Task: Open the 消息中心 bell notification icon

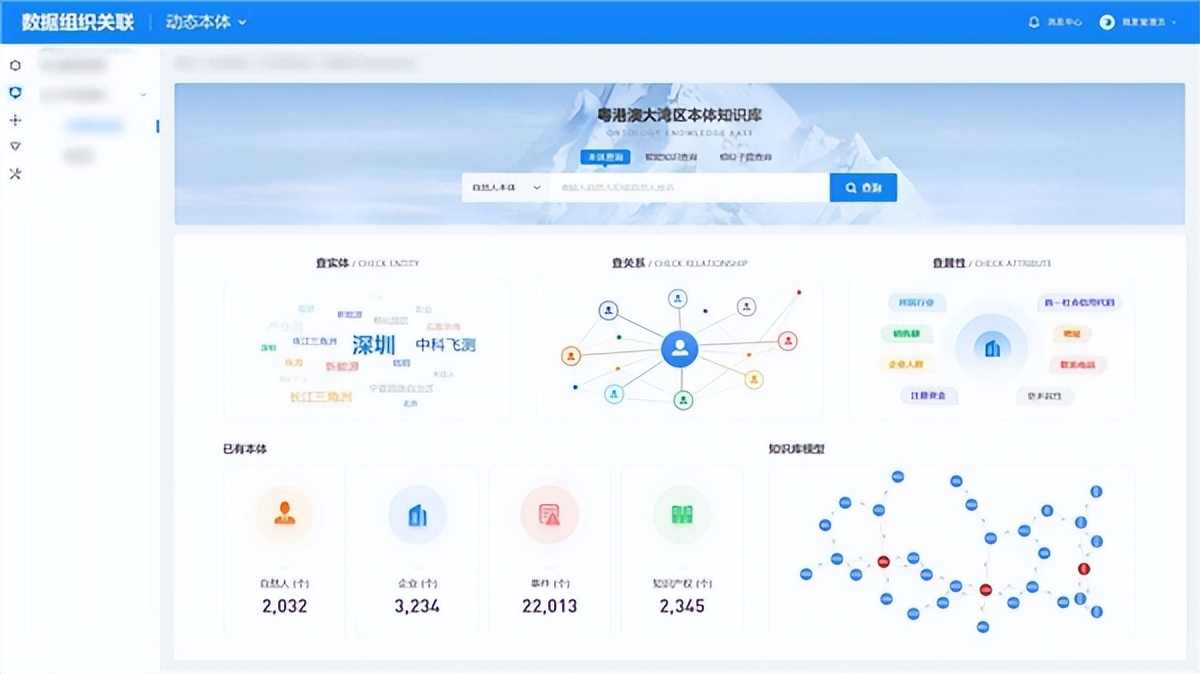Action: tap(1036, 22)
